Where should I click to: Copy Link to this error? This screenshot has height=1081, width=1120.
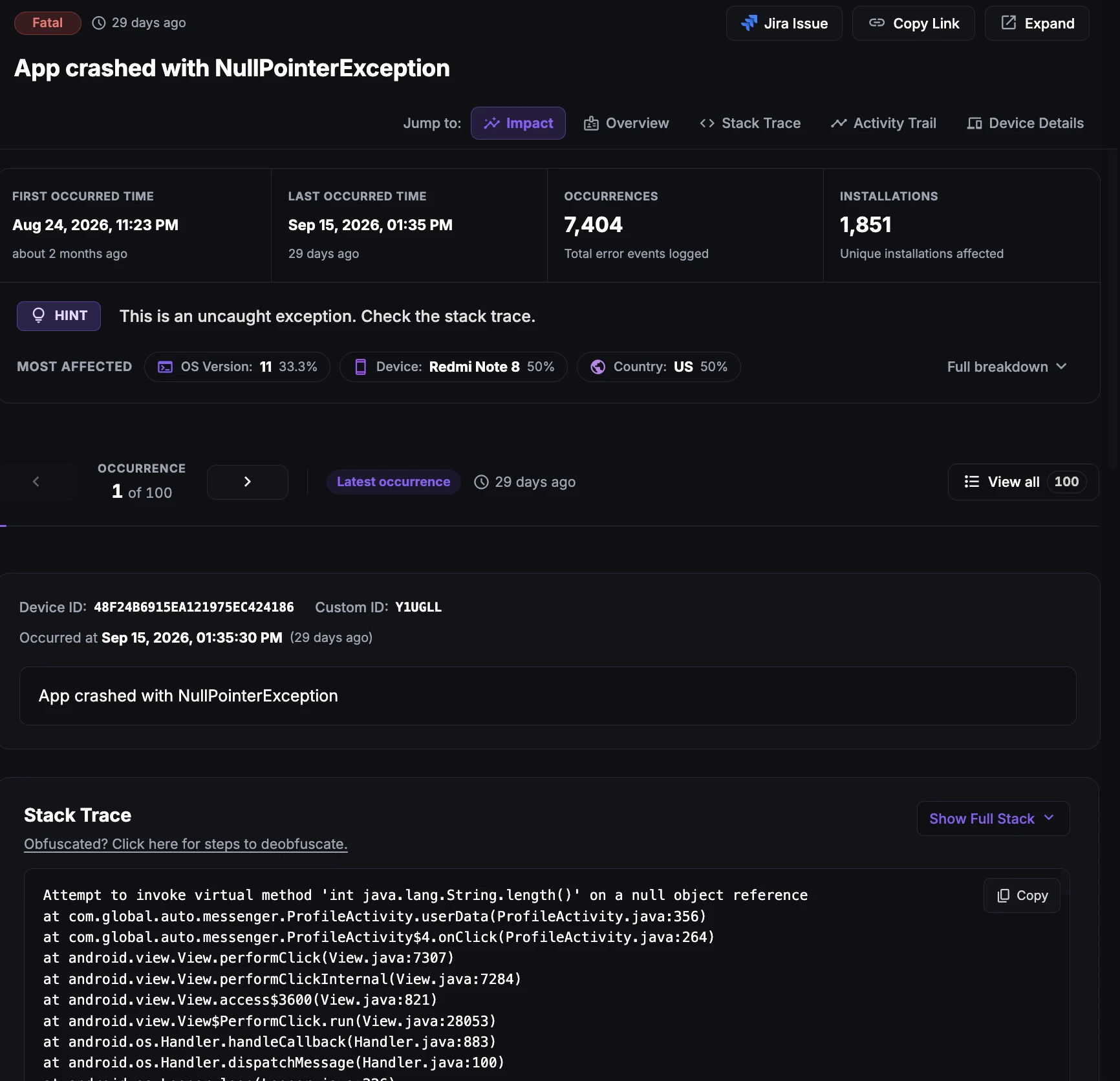click(x=913, y=23)
